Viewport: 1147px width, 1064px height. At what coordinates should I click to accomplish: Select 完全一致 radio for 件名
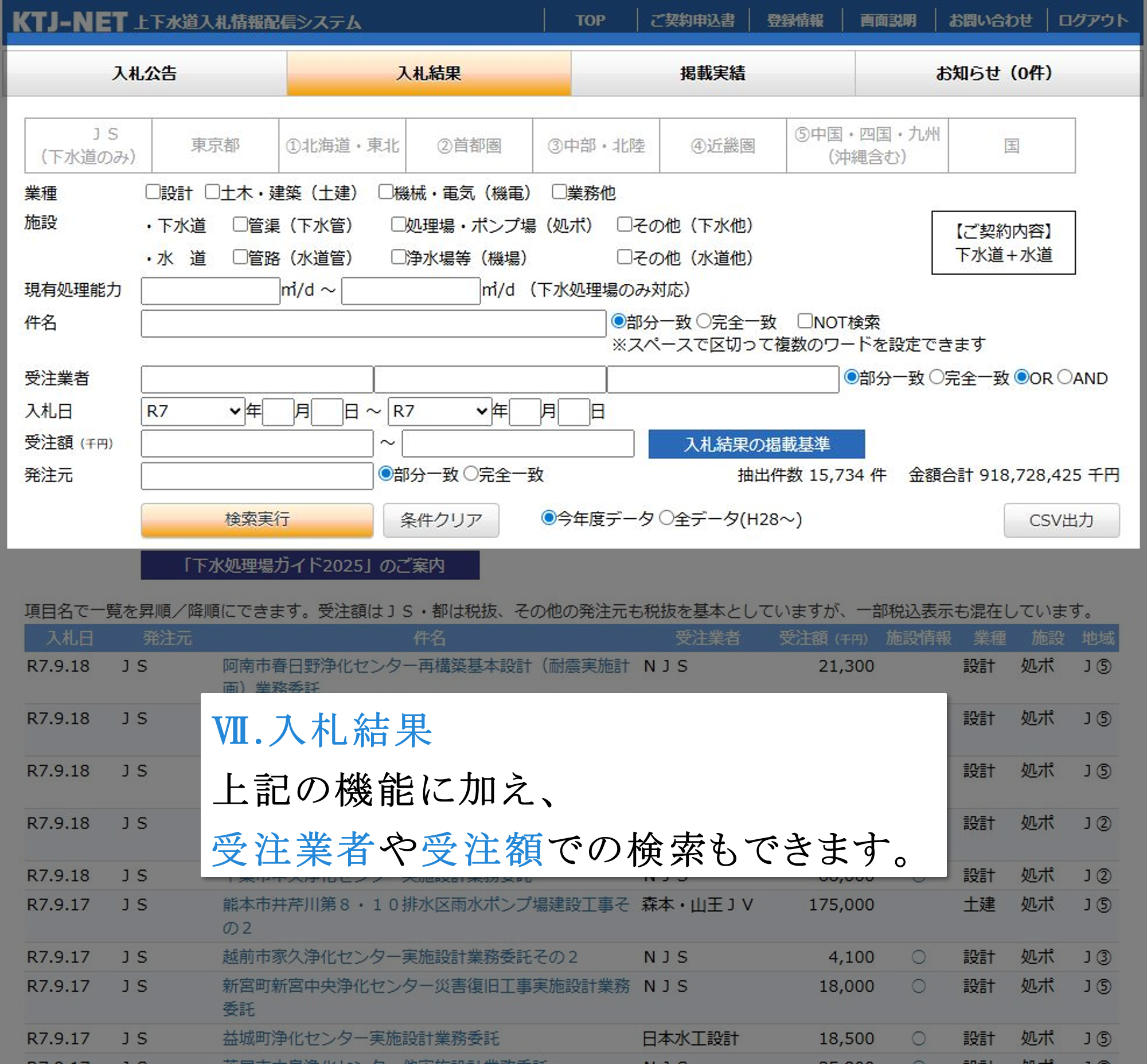[704, 321]
